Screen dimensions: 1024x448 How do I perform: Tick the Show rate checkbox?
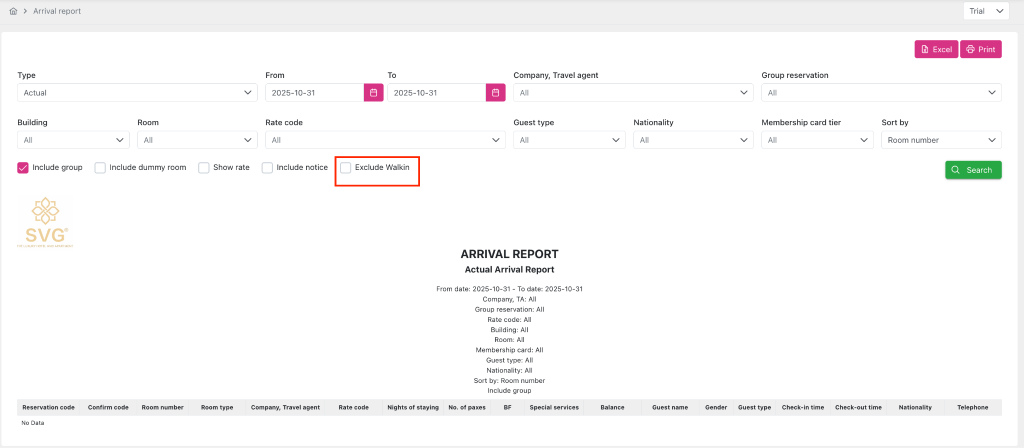pos(204,168)
